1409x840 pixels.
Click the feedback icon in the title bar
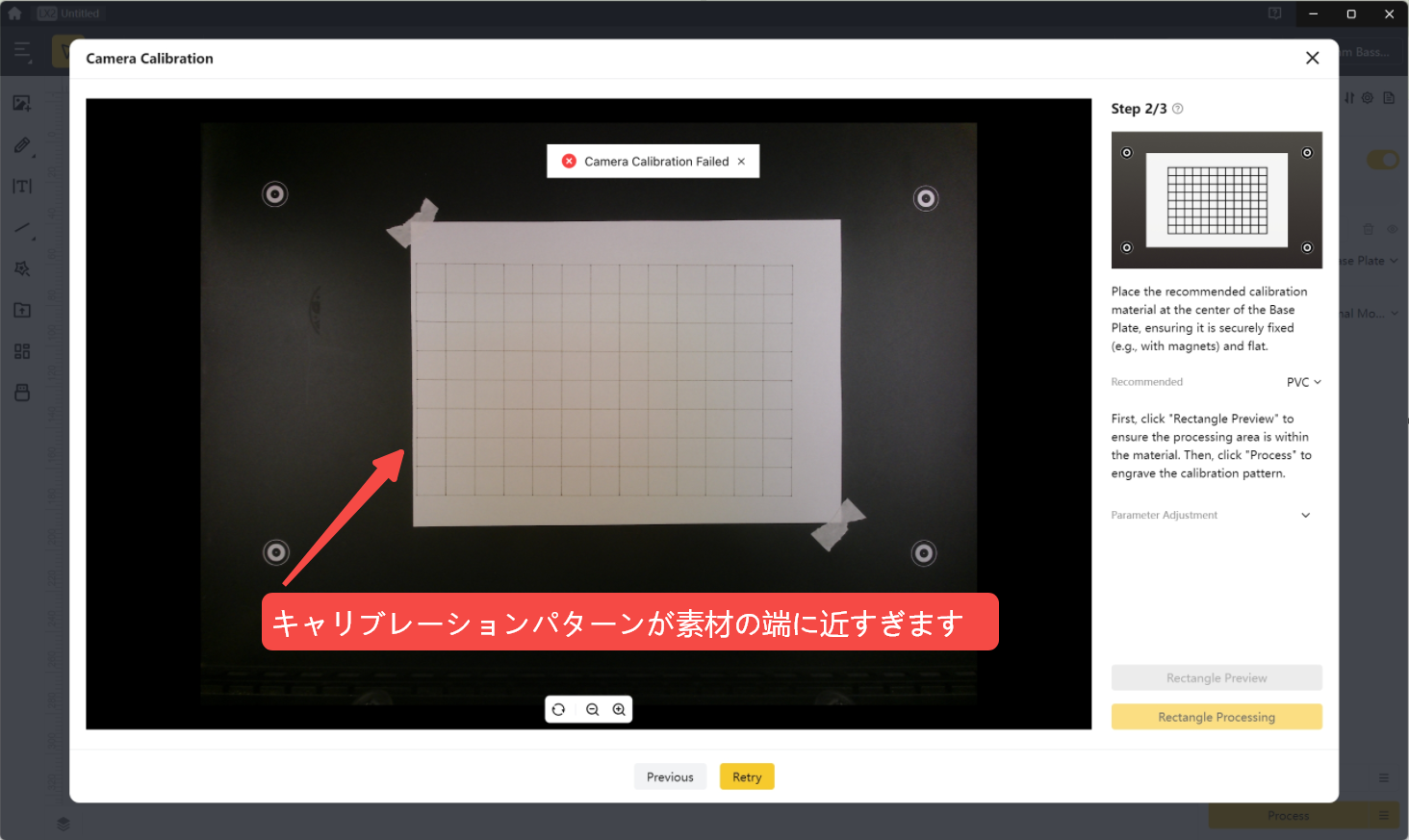pyautogui.click(x=1275, y=13)
